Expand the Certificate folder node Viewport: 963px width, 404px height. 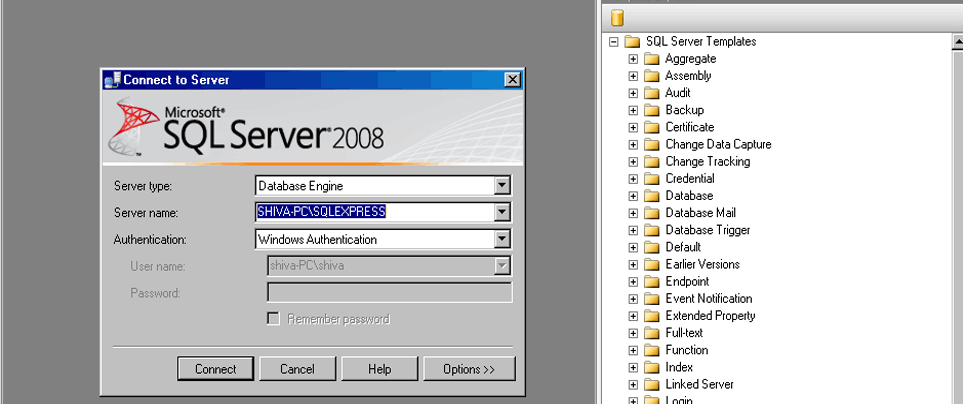click(x=633, y=128)
